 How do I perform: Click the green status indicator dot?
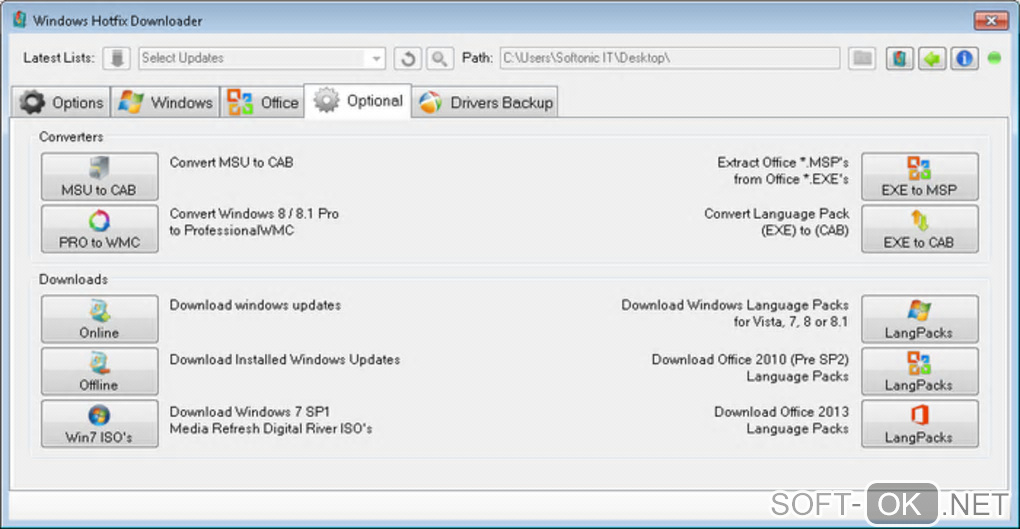(994, 58)
